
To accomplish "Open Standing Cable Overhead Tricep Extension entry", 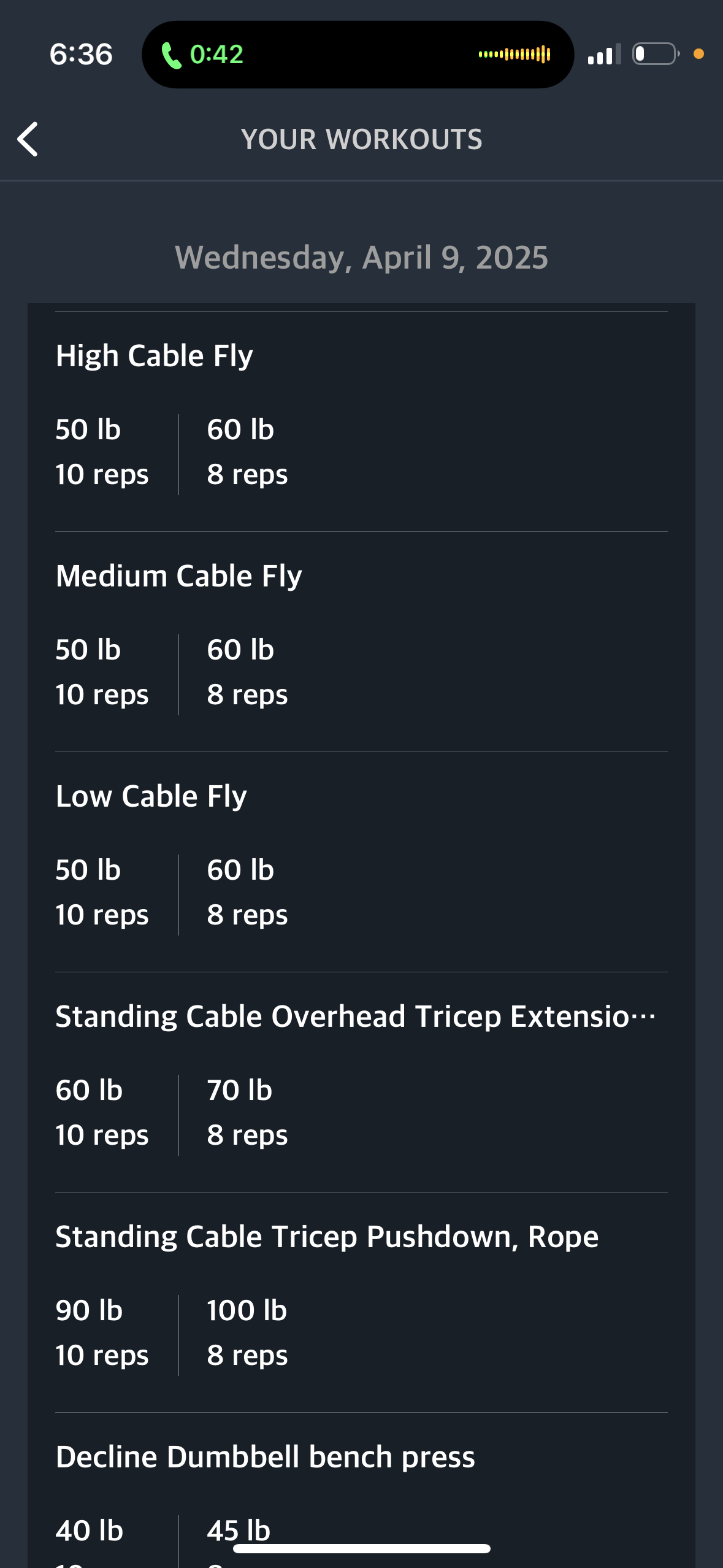I will pos(356,1017).
